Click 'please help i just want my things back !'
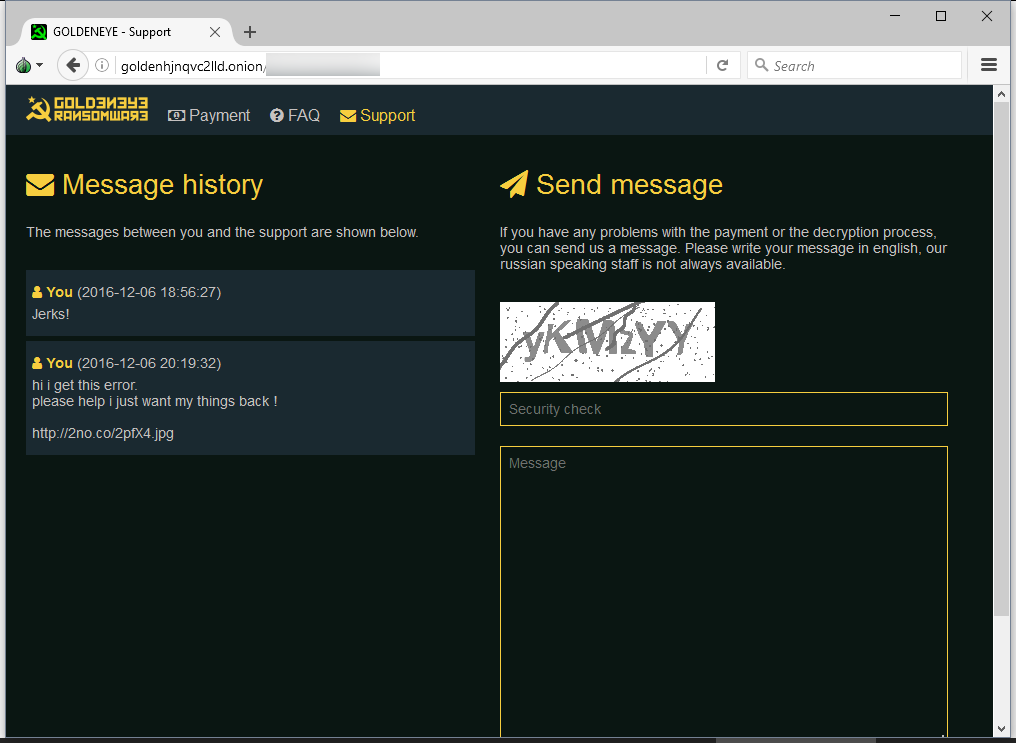Image resolution: width=1016 pixels, height=743 pixels. (x=155, y=402)
